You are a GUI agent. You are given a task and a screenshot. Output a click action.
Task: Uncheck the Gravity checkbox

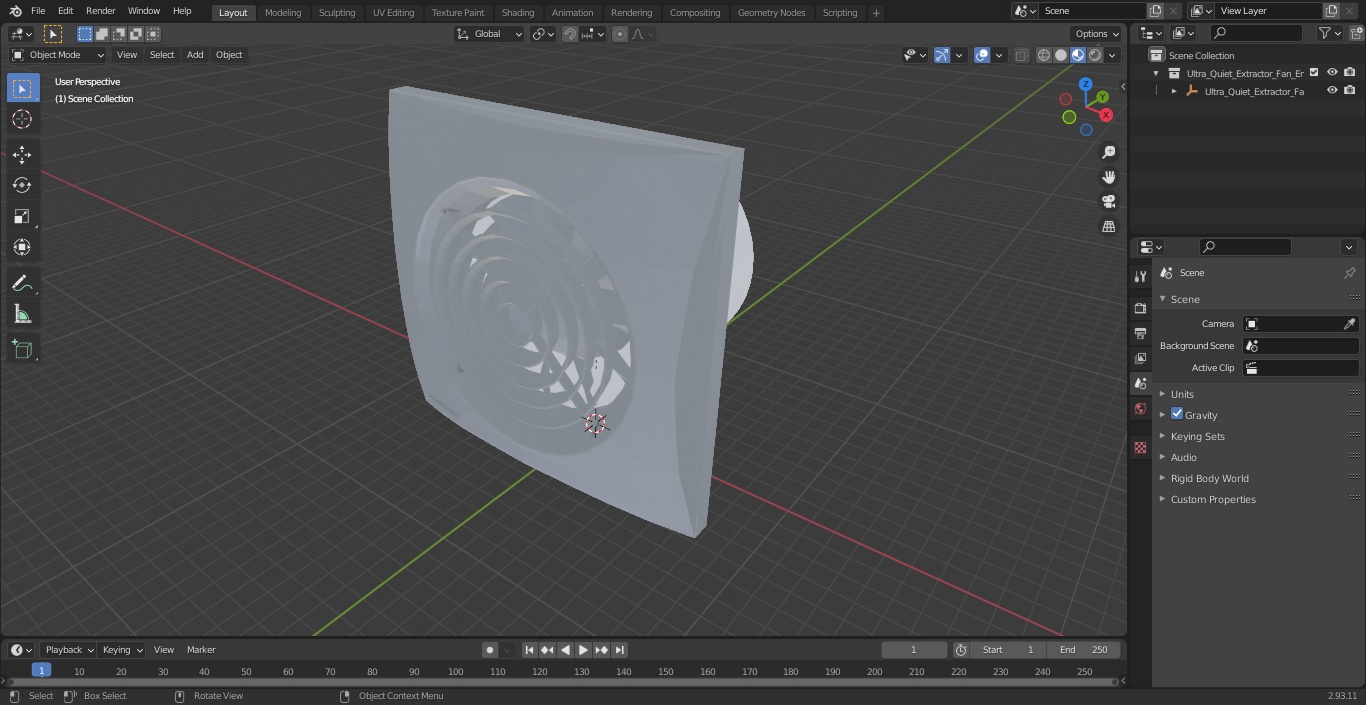coord(1177,414)
